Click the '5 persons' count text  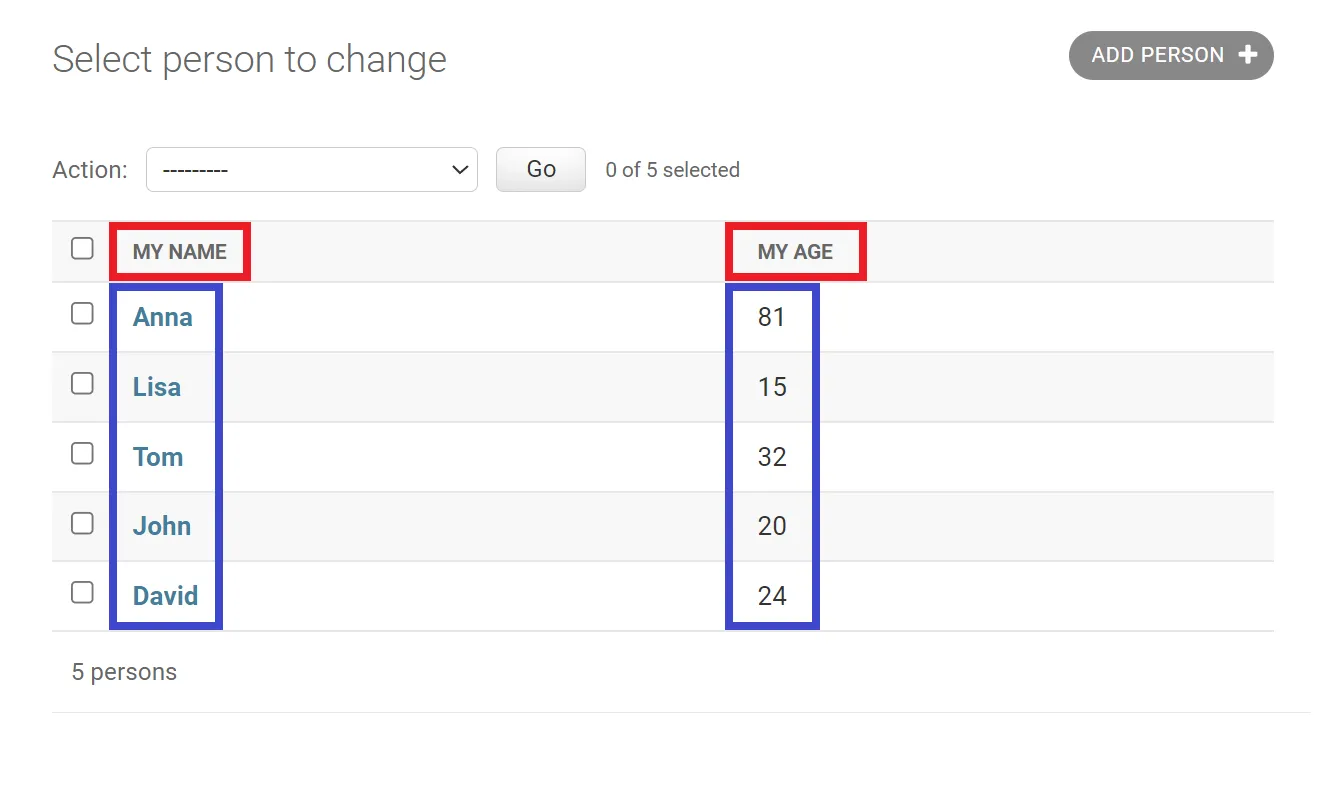[124, 672]
